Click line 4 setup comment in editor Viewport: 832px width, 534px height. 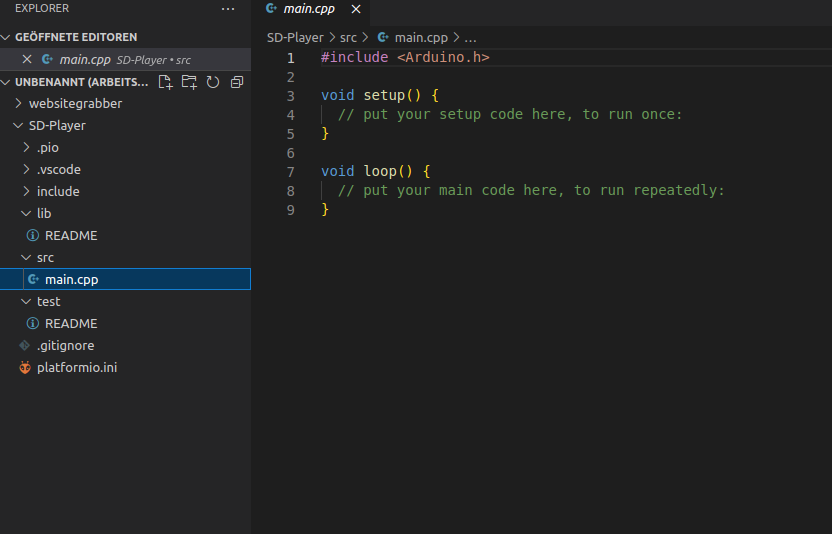pyautogui.click(x=509, y=115)
